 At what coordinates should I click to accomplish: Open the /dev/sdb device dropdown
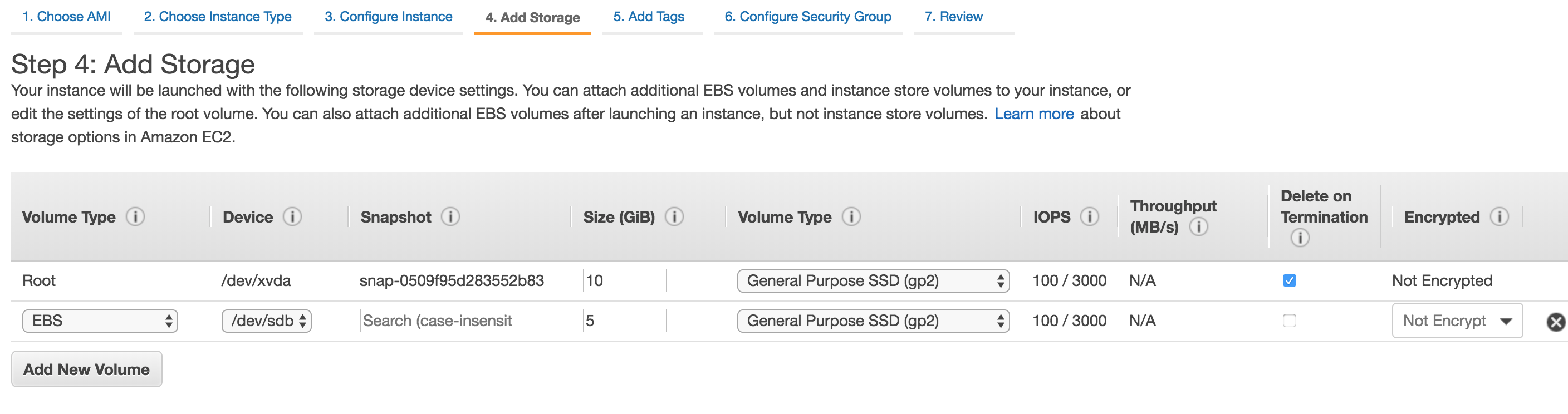coord(267,321)
